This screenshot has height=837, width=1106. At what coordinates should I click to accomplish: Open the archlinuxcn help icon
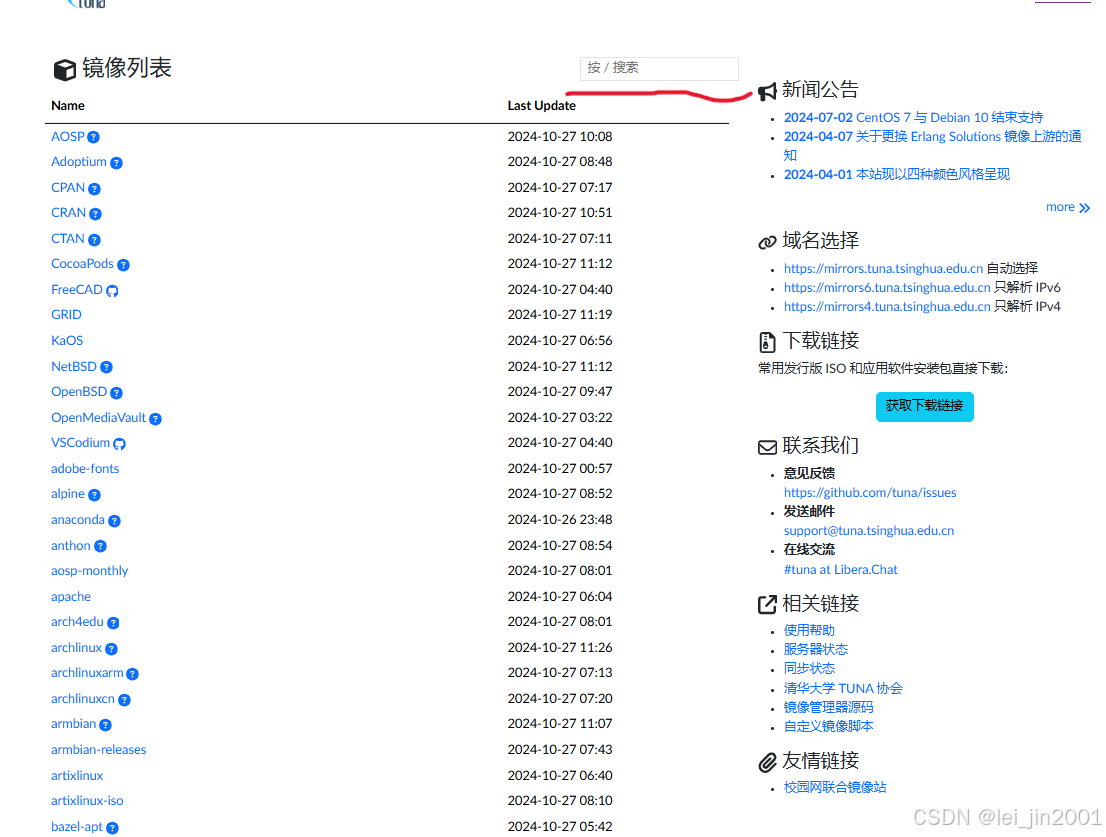(x=124, y=700)
